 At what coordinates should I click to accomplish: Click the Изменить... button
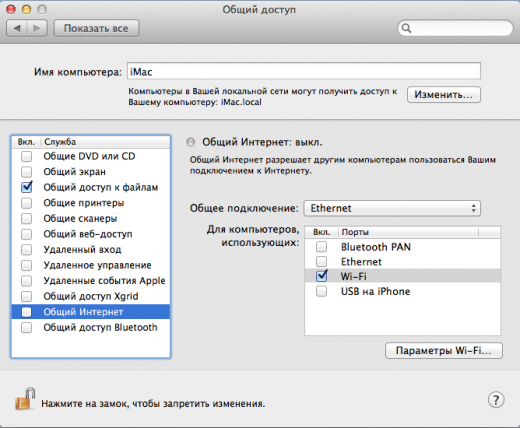pos(444,95)
